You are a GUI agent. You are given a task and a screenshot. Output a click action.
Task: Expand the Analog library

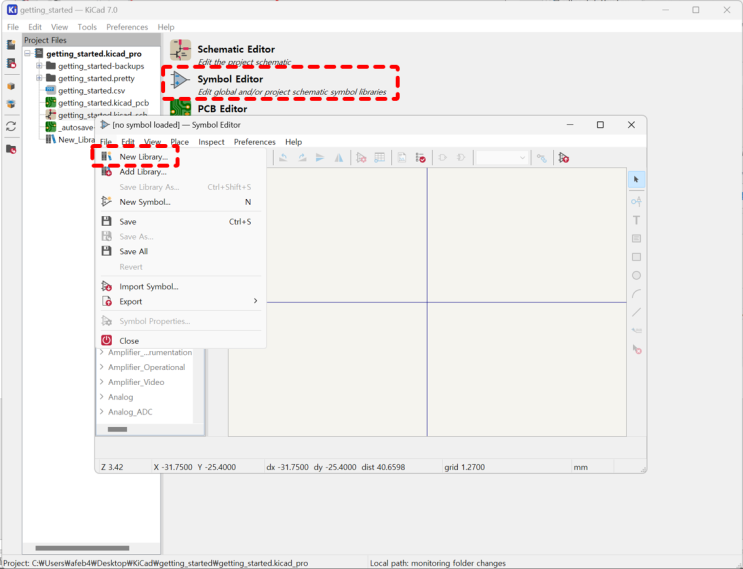click(x=101, y=397)
